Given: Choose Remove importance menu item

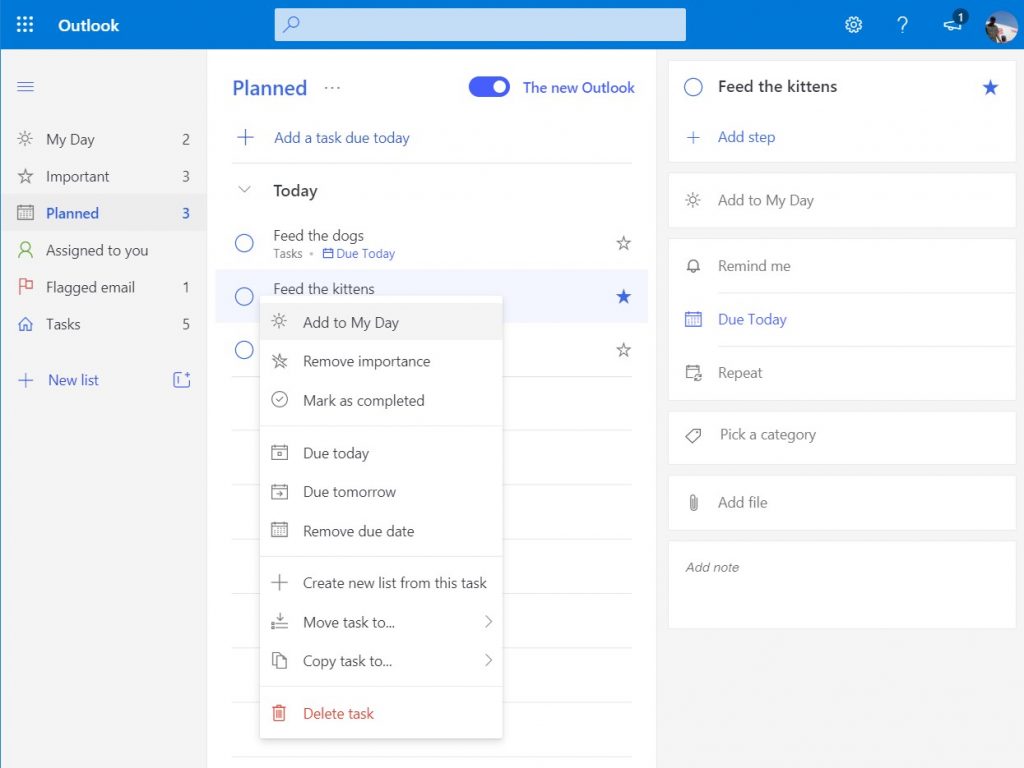Looking at the screenshot, I should pos(381,361).
